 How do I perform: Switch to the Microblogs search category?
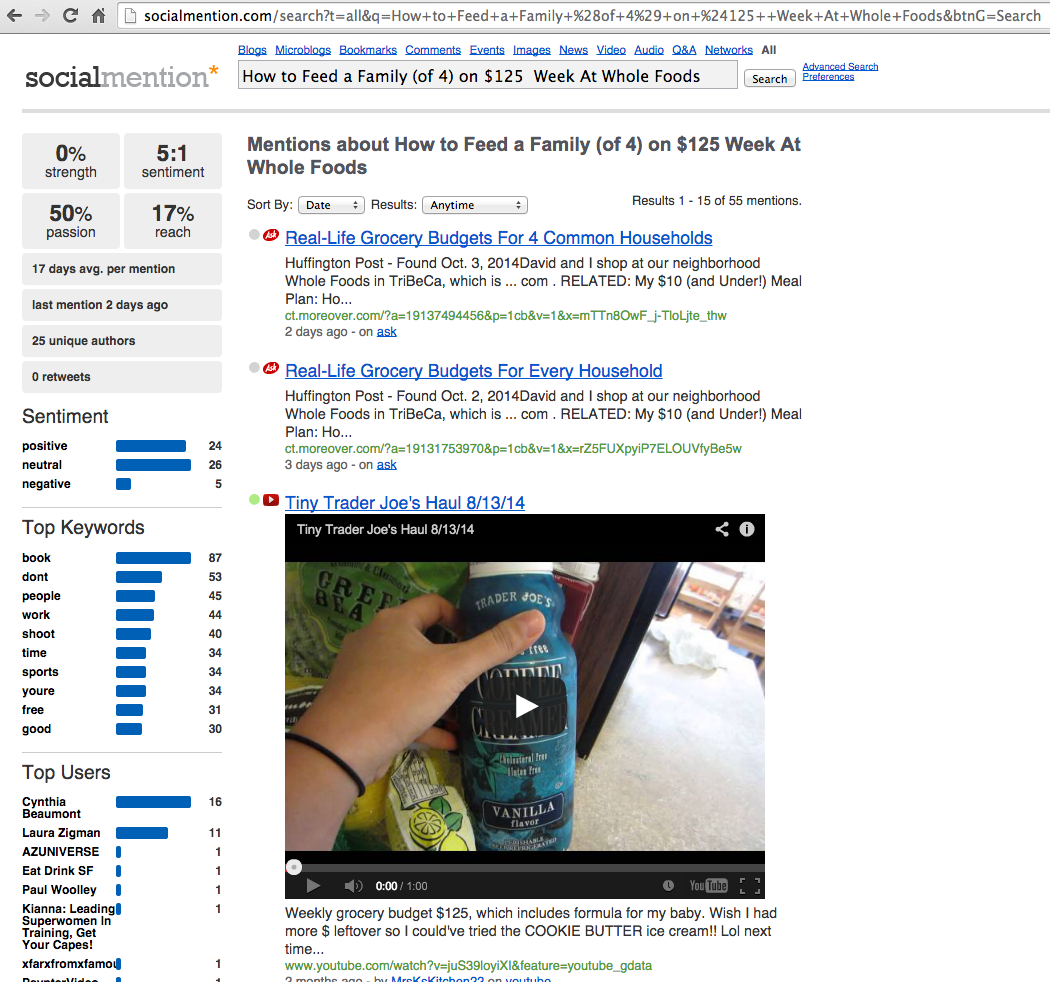tap(303, 50)
